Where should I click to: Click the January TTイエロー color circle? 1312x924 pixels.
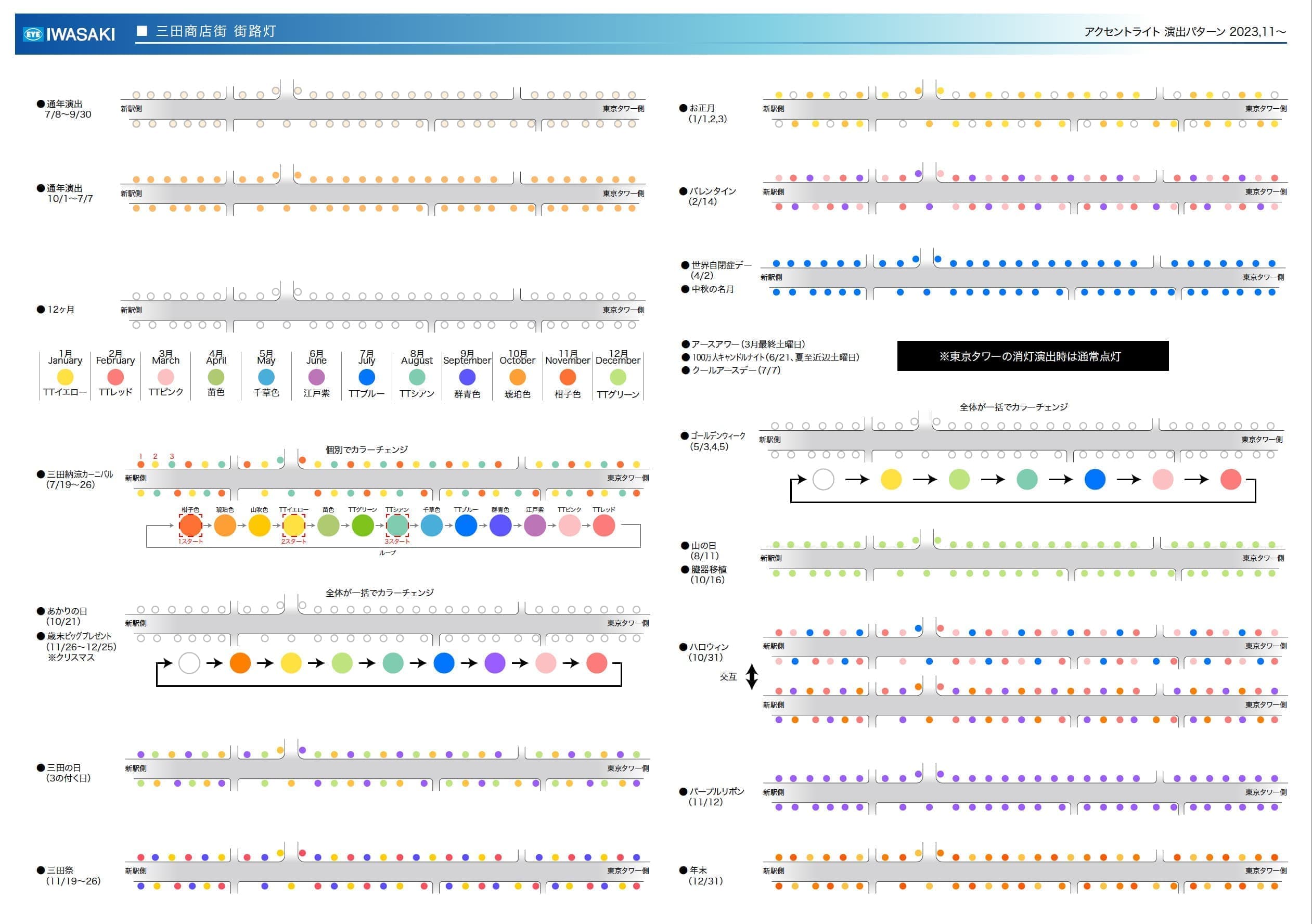click(65, 377)
